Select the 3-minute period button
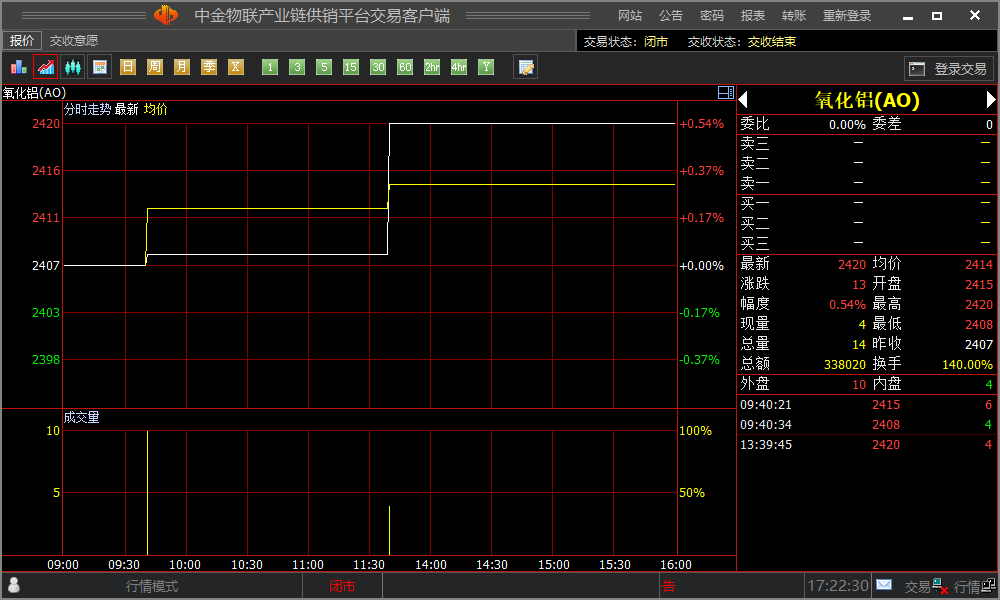The height and width of the screenshot is (600, 1000). point(297,67)
